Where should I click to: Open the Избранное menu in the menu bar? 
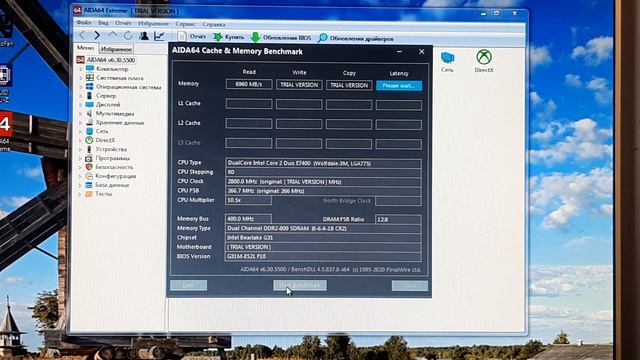[x=153, y=24]
